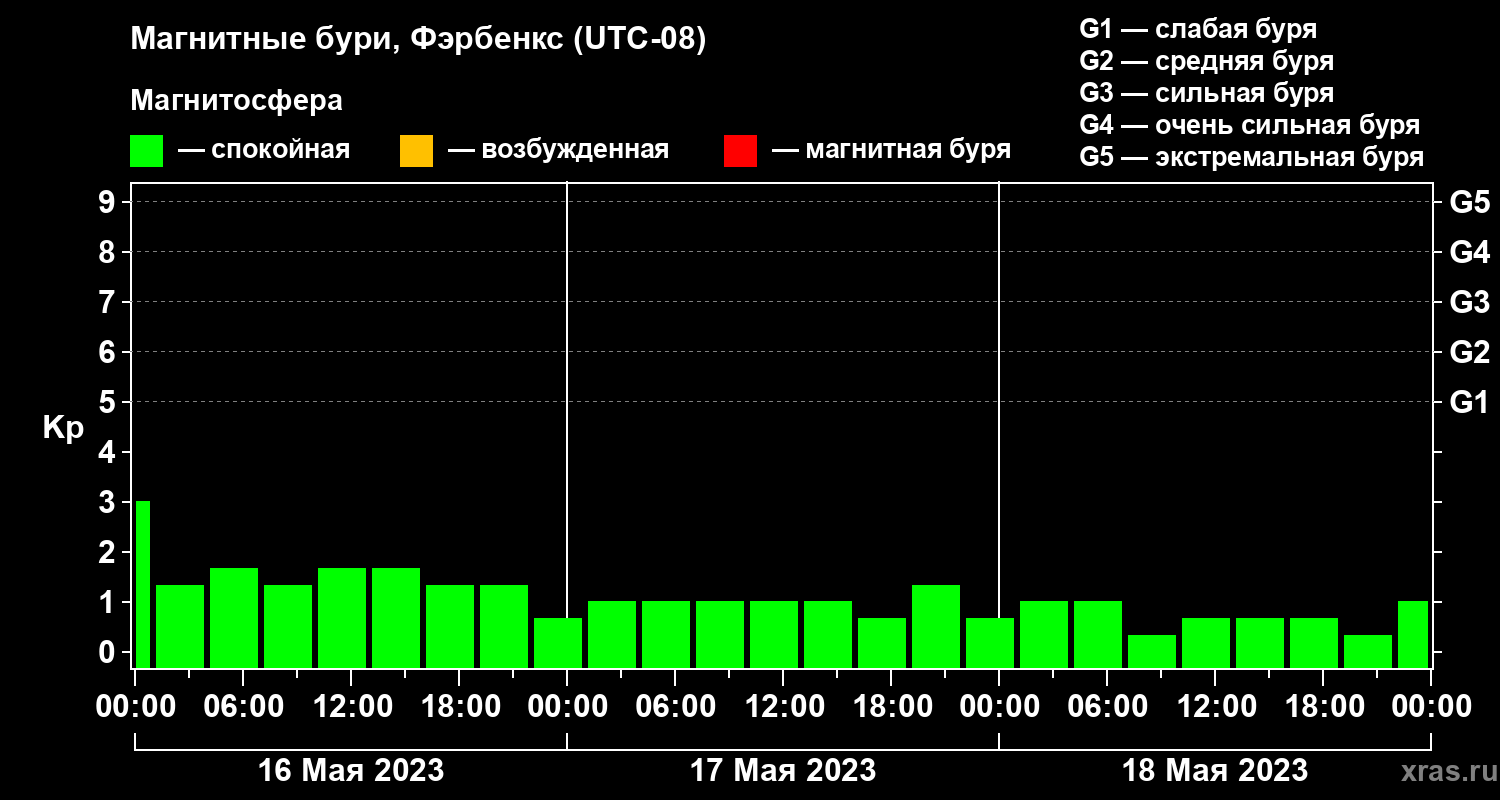Click the '06:00' time label under 17 May
The width and height of the screenshot is (1500, 800).
[x=675, y=706]
